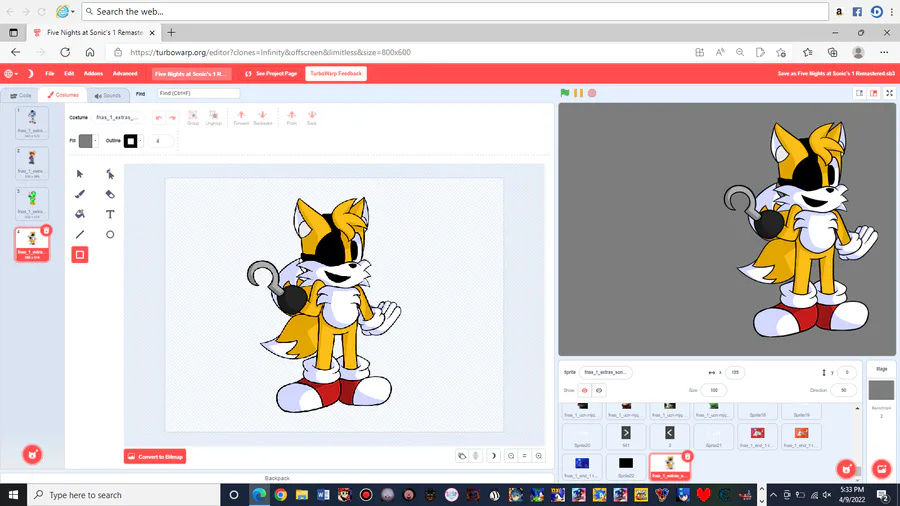Open the Edit menu
Viewport: 900px width, 506px height.
point(69,73)
